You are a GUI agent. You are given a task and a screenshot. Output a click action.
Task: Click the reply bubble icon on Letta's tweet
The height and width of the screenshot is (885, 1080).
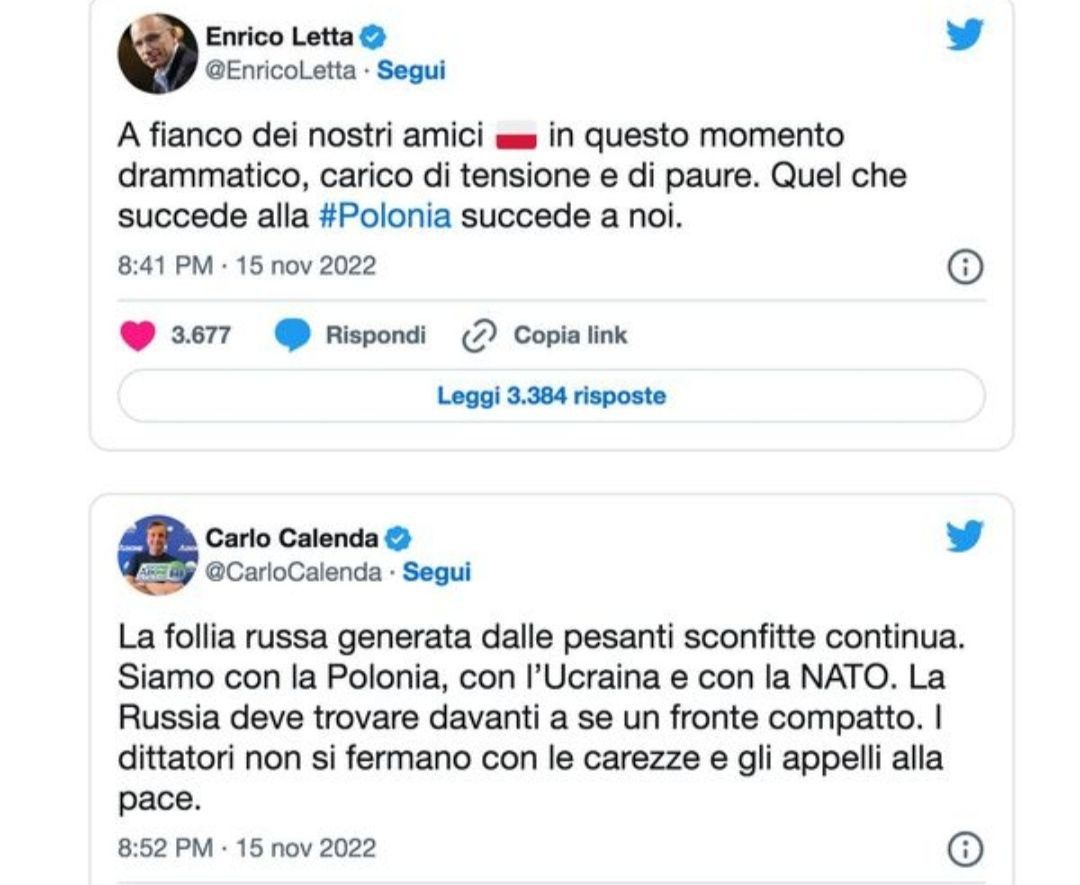292,336
